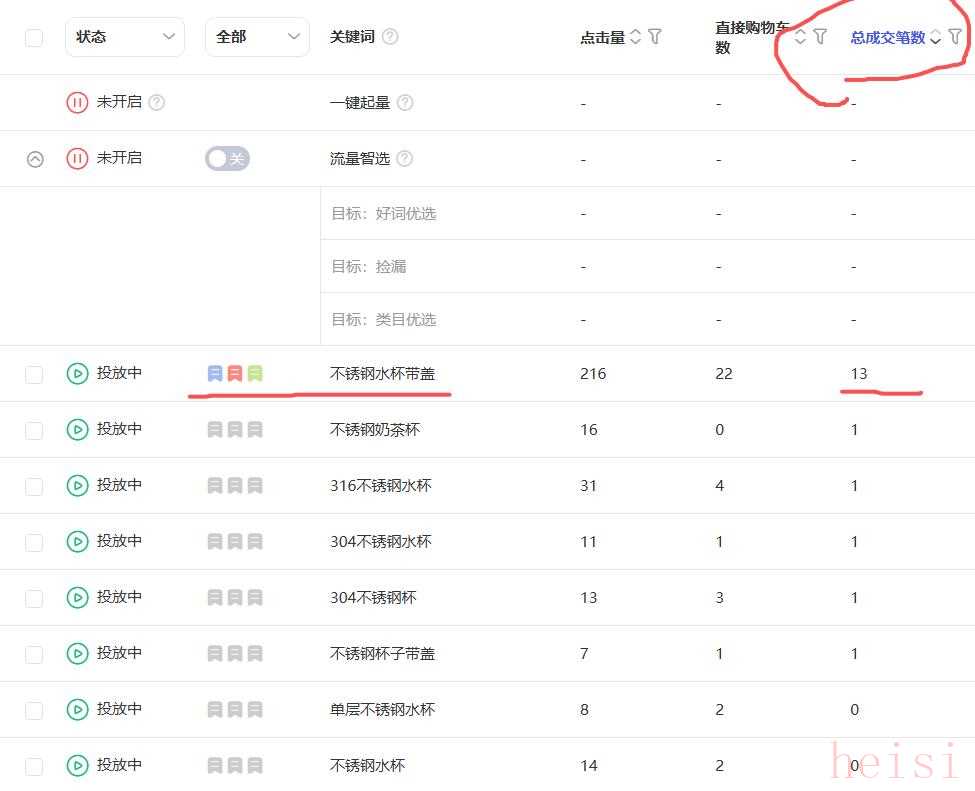This screenshot has height=791, width=975.
Task: Click keyword 单层不锈钢水杯
Action: 382,709
